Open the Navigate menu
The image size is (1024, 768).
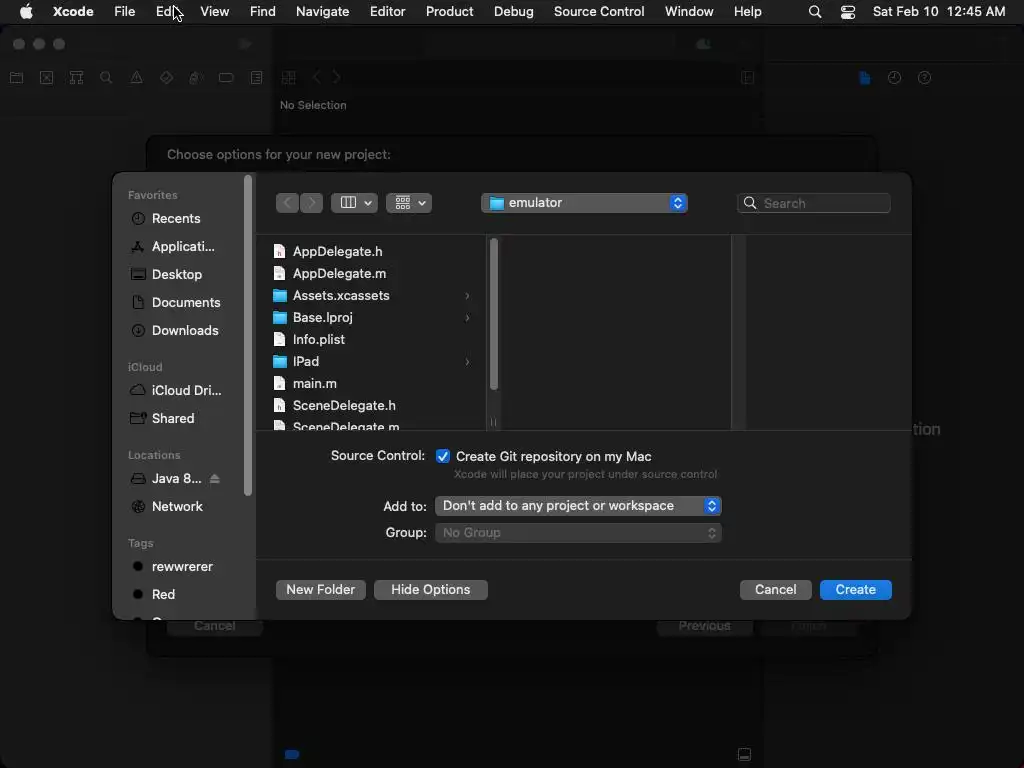click(323, 11)
